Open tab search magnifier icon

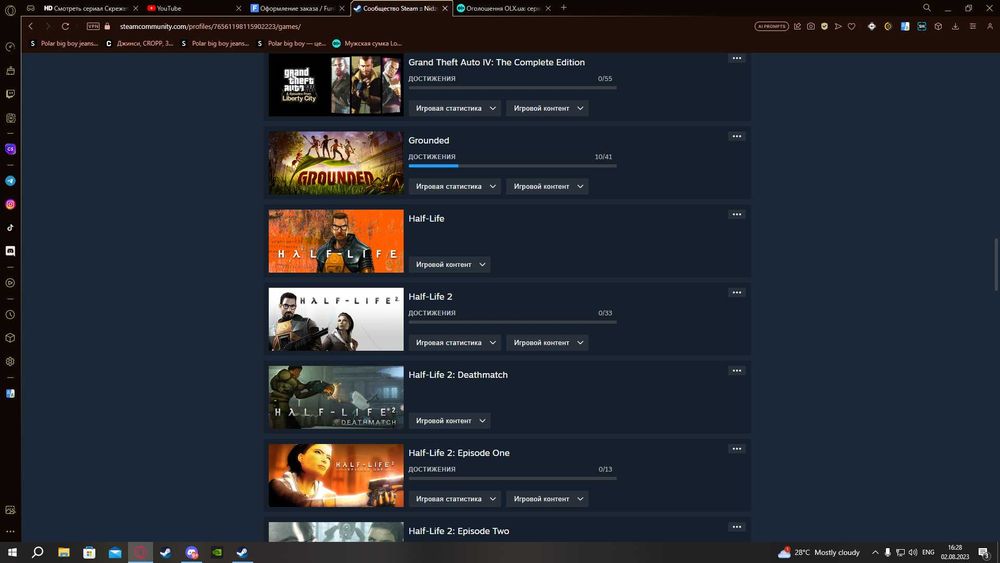tap(927, 8)
